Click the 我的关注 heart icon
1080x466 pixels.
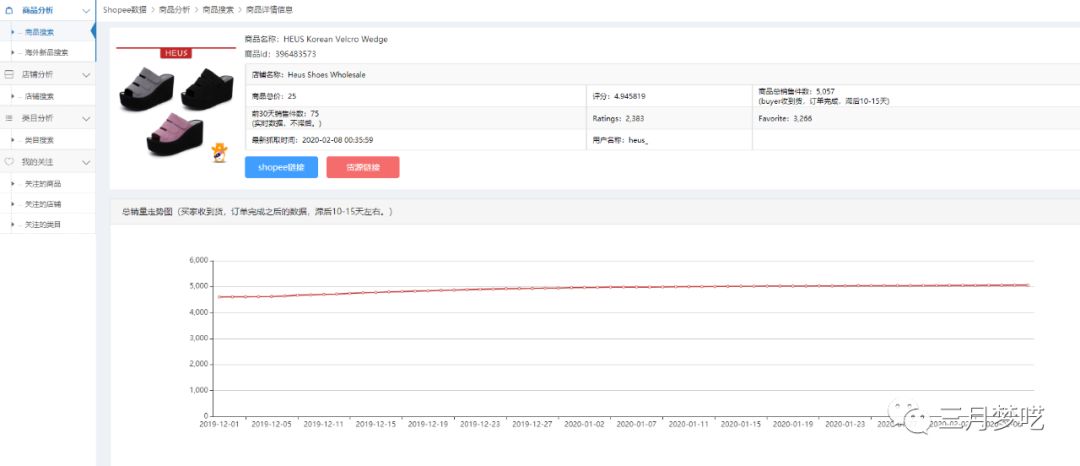[x=9, y=162]
